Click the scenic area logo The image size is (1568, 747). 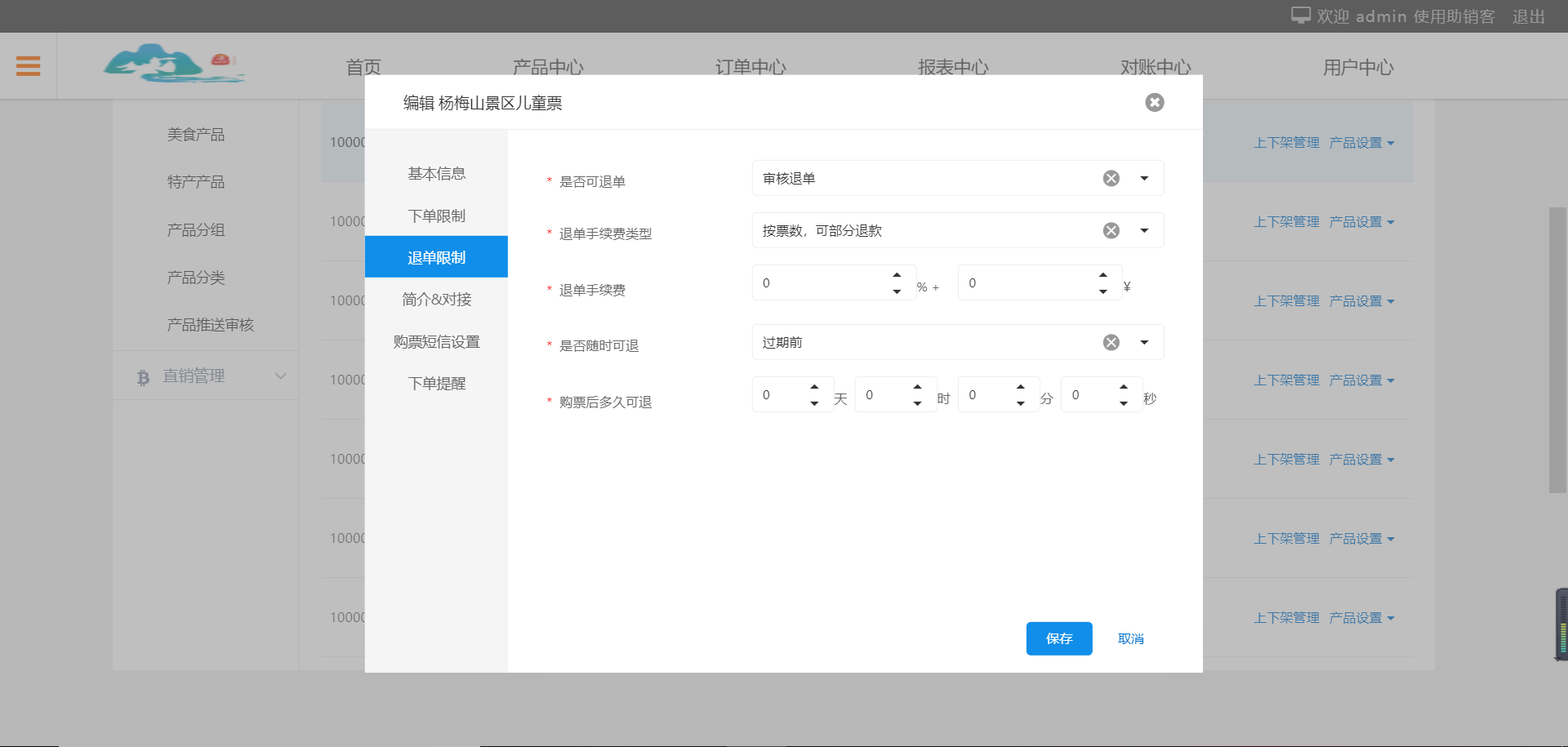click(x=173, y=64)
